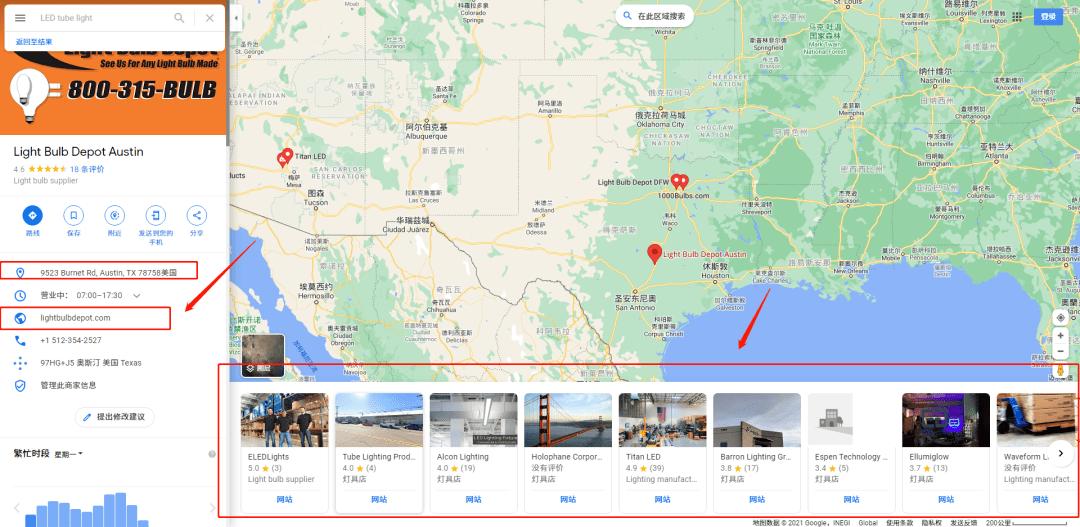Zoom out the map with minus

coord(1060,351)
